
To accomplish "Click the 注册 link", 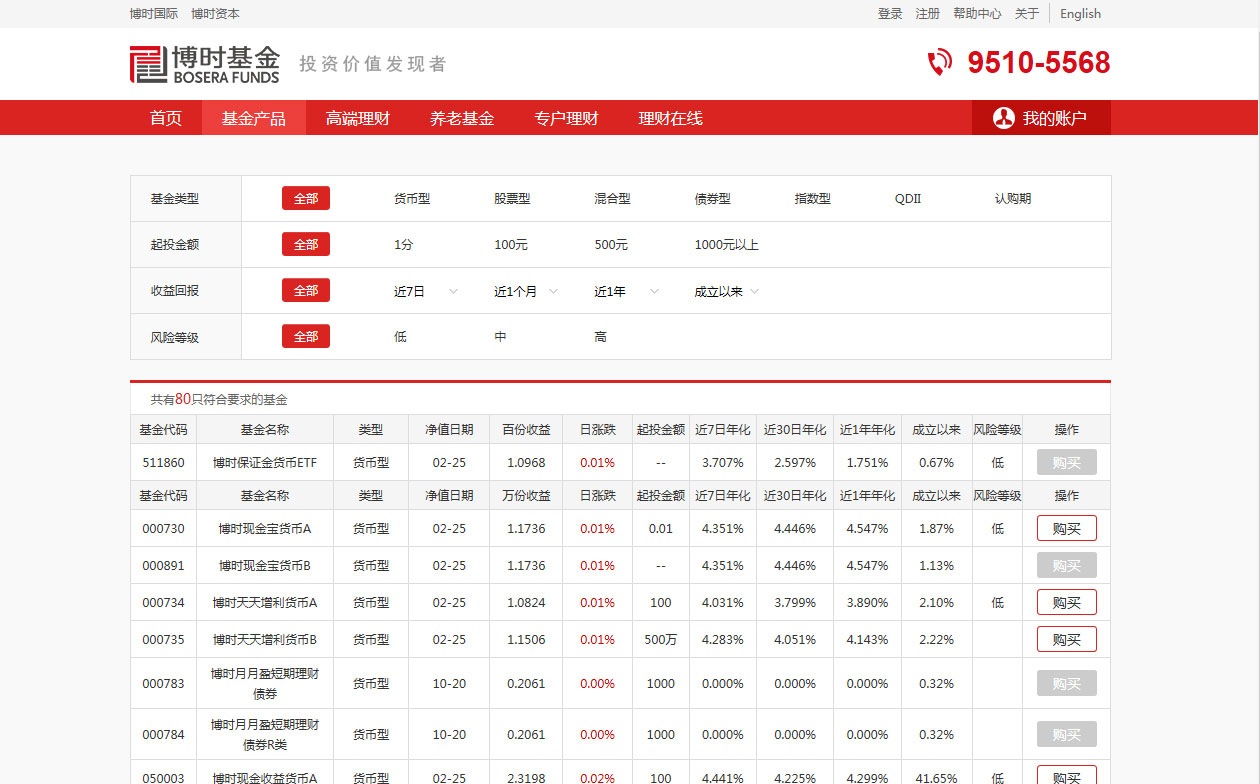I will [928, 14].
